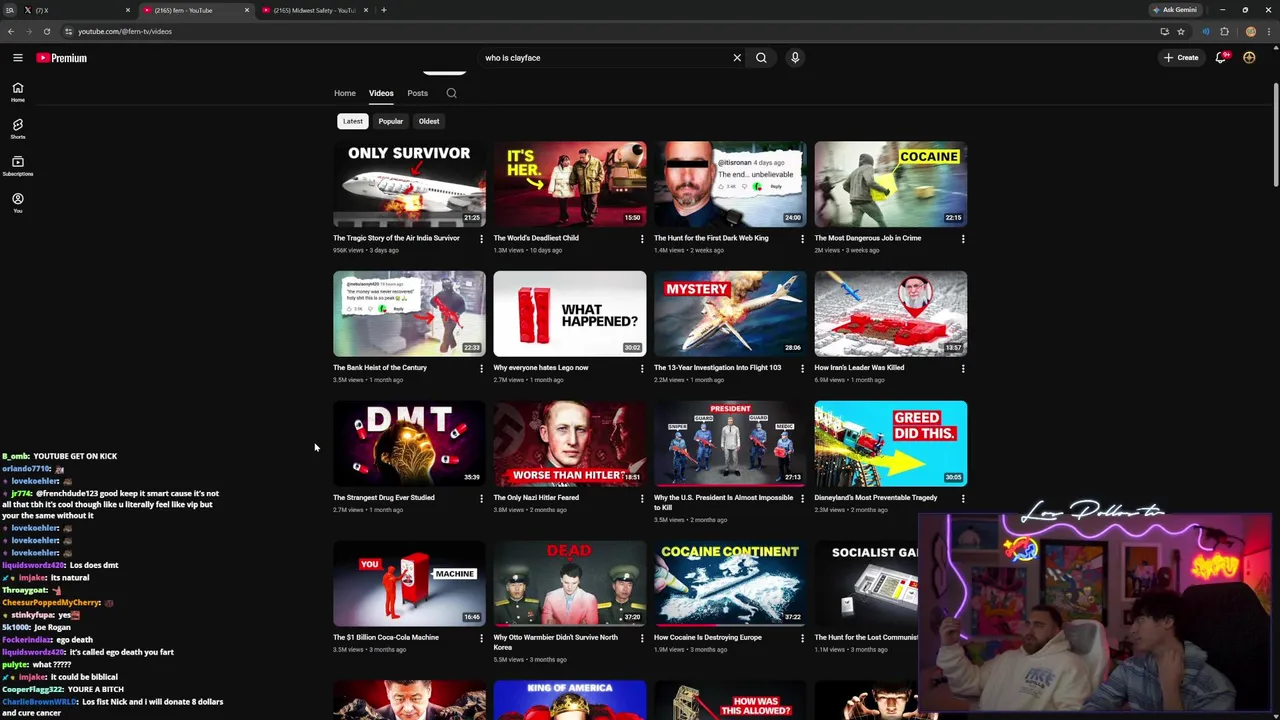Screen dimensions: 1280x720
Task: Open the YouTube hamburger guide menu
Action: tap(17, 58)
